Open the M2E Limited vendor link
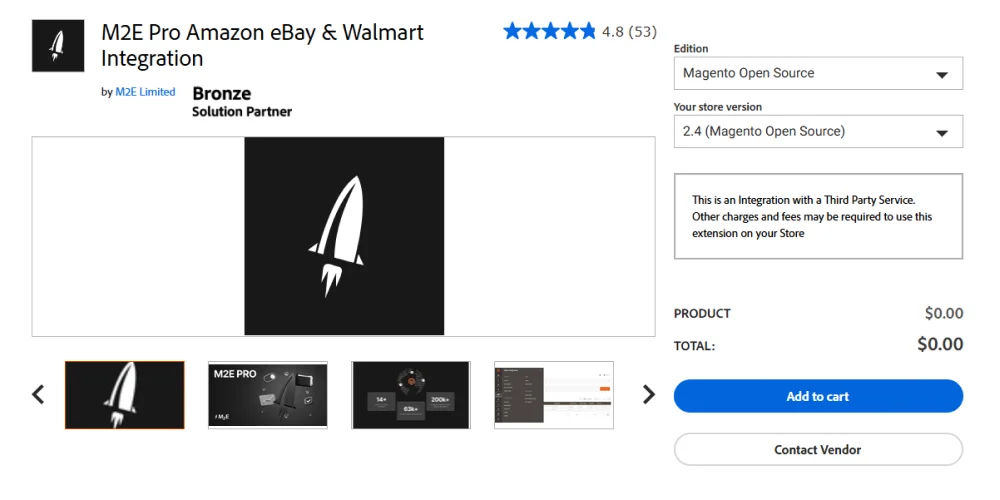Screen dimensions: 1000x500 coord(145,92)
